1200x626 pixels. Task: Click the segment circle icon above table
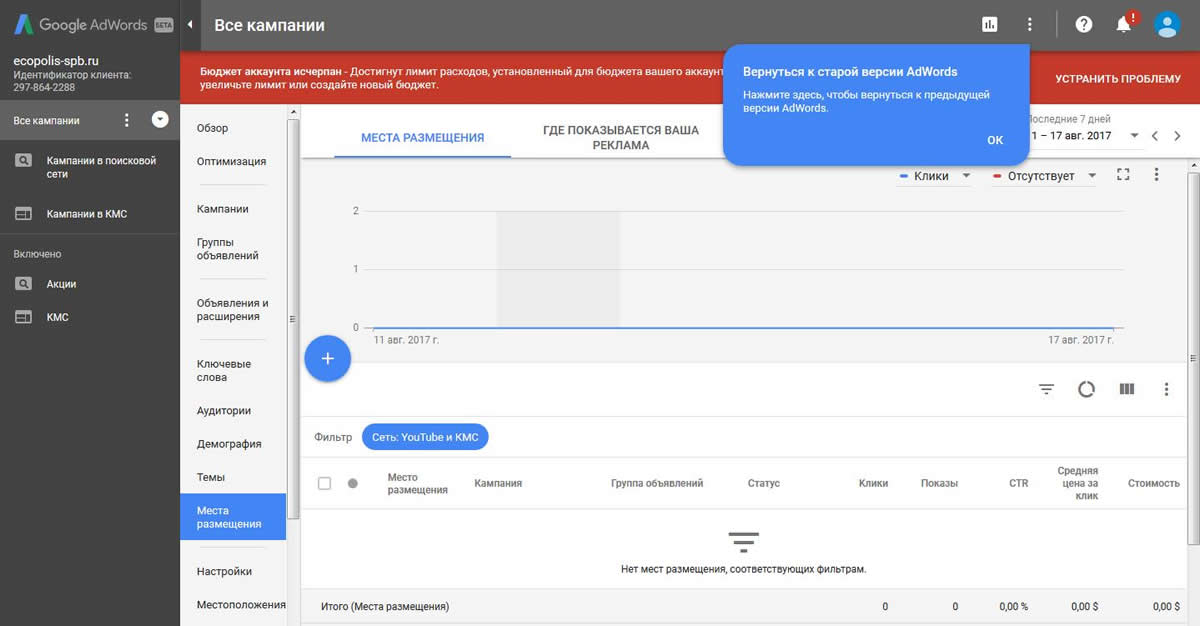(x=1087, y=389)
